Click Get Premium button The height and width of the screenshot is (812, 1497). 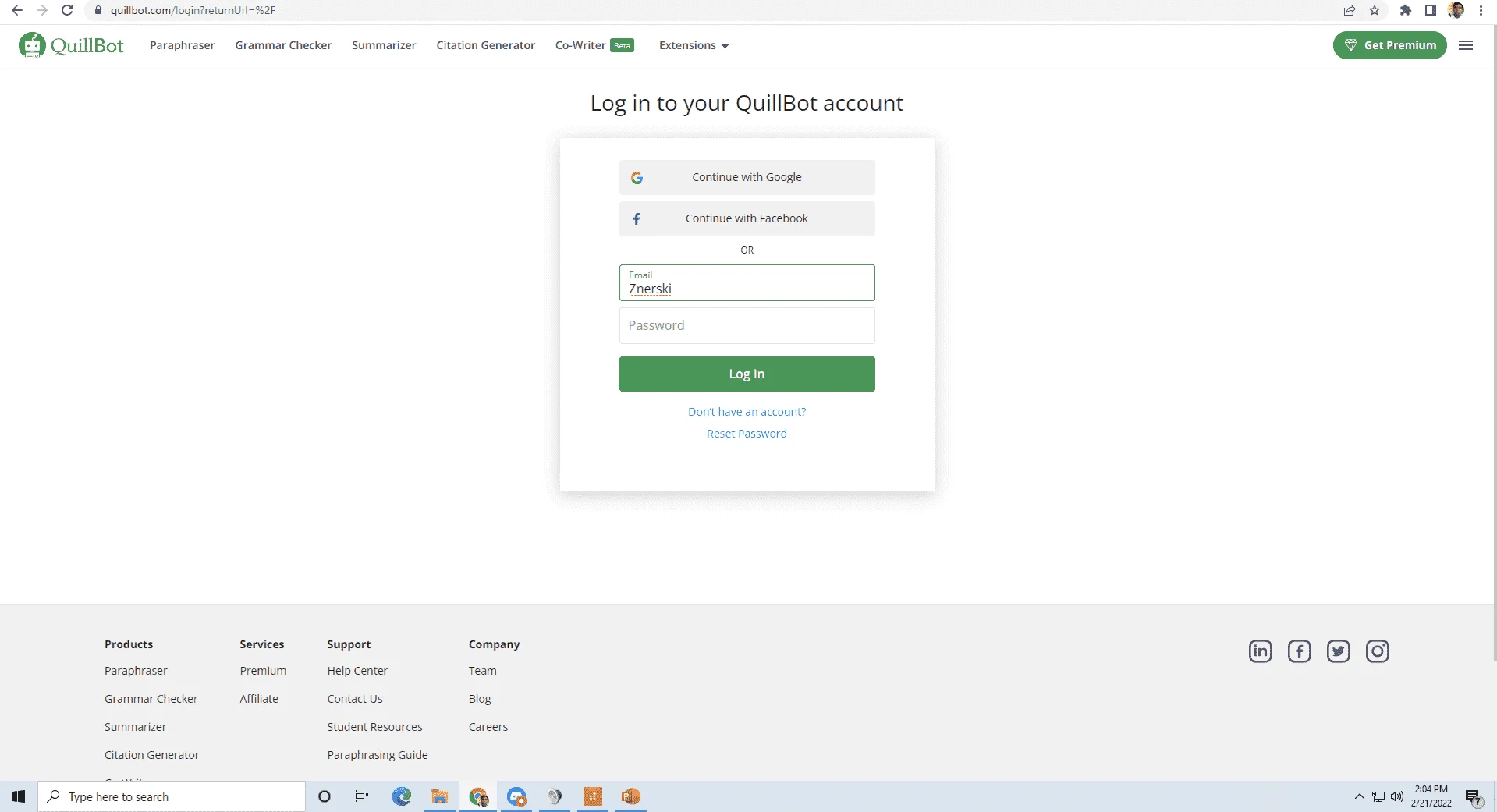click(1389, 45)
